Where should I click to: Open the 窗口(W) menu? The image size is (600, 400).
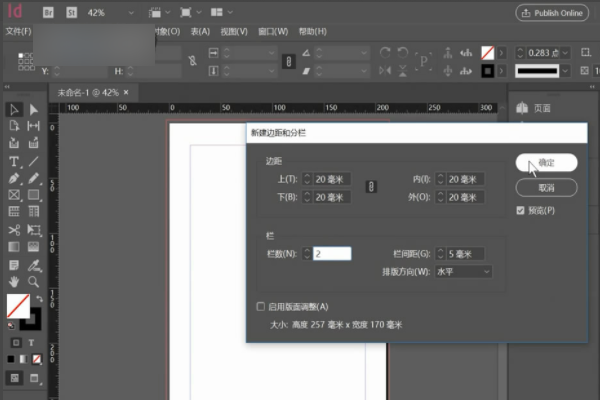click(x=272, y=31)
